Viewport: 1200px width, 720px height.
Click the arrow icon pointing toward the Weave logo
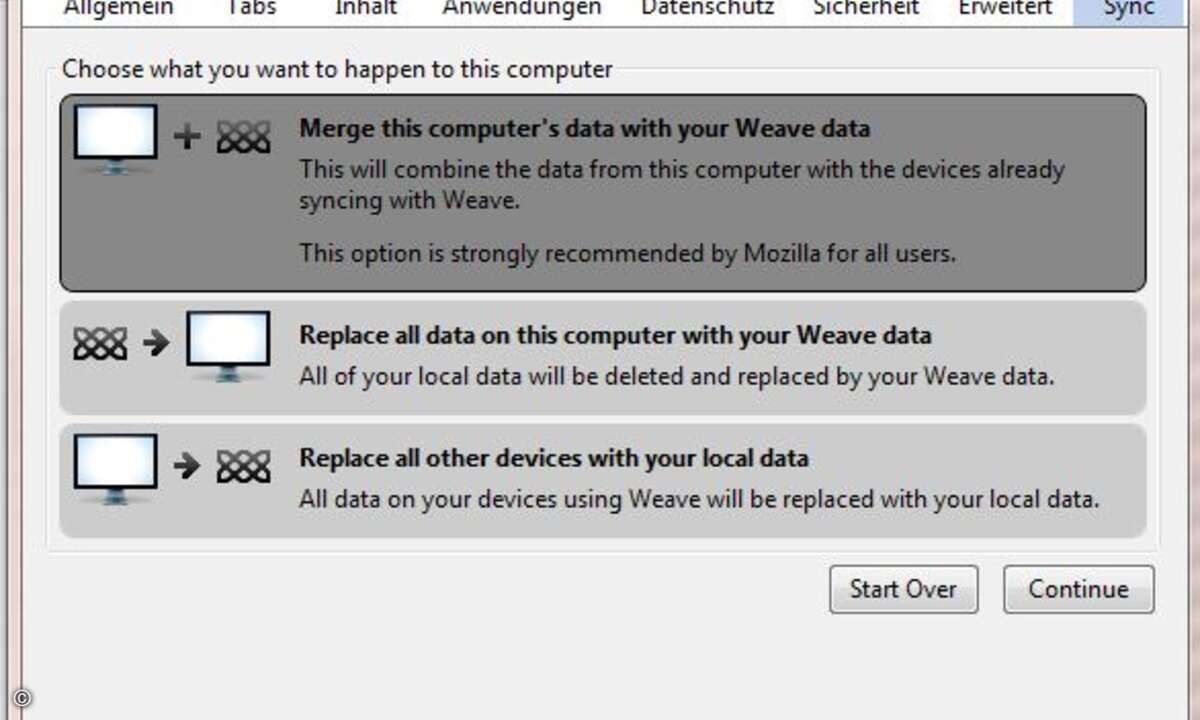click(x=187, y=466)
